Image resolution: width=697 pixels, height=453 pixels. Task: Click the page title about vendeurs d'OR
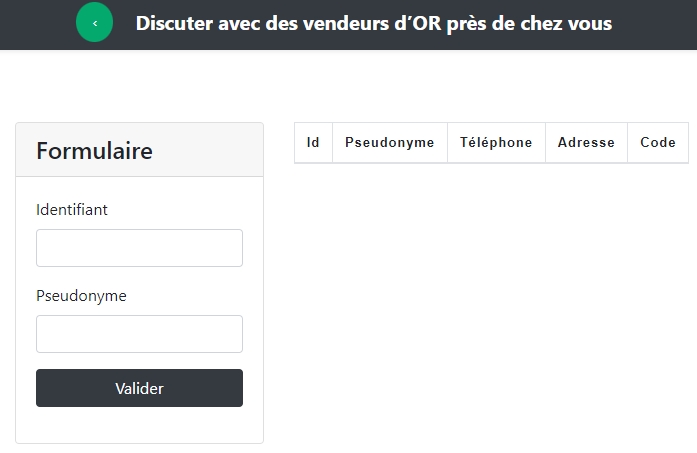pyautogui.click(x=373, y=23)
